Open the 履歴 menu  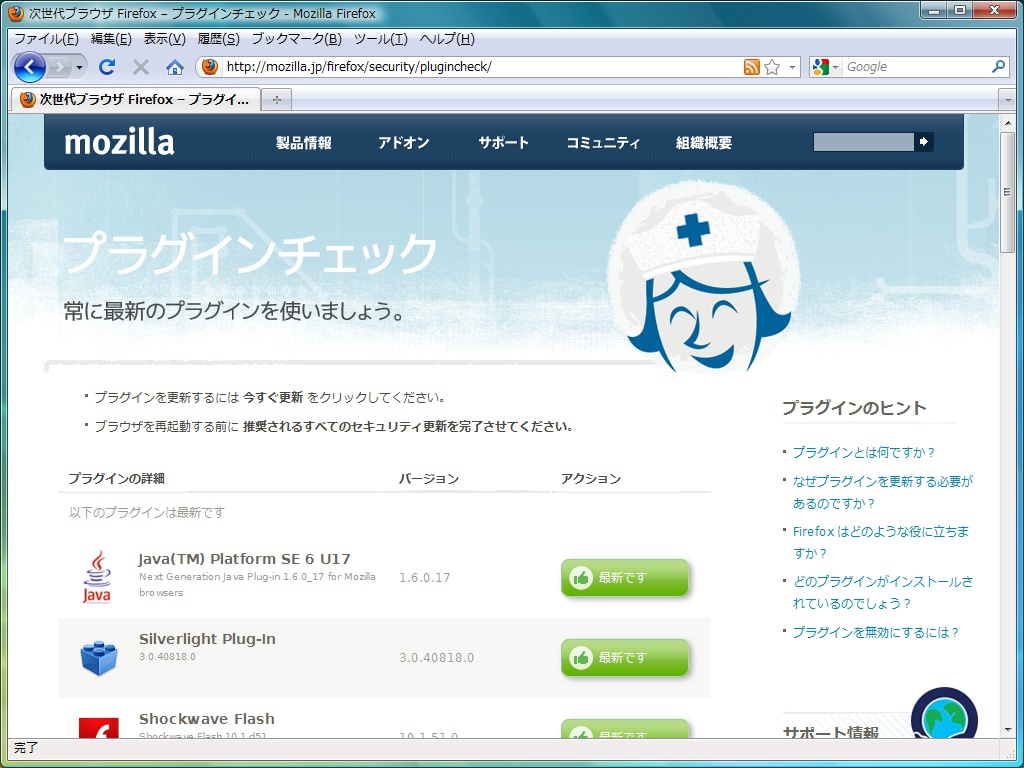[x=218, y=39]
